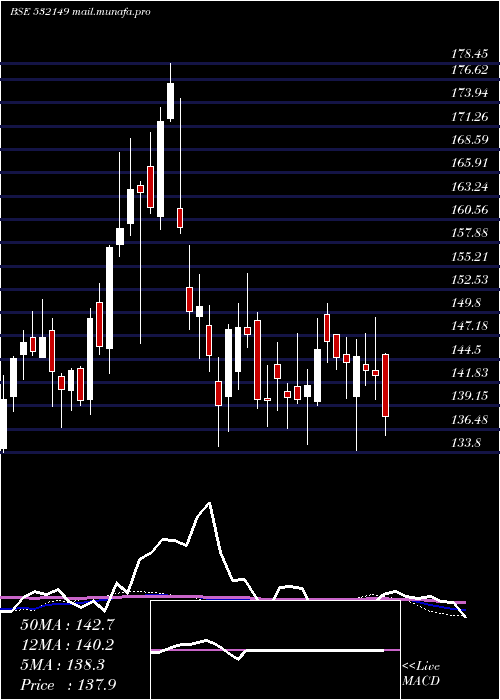Image resolution: width=500 pixels, height=700 pixels.
Task: Select the 157.88 price axis label
Action: (469, 233)
